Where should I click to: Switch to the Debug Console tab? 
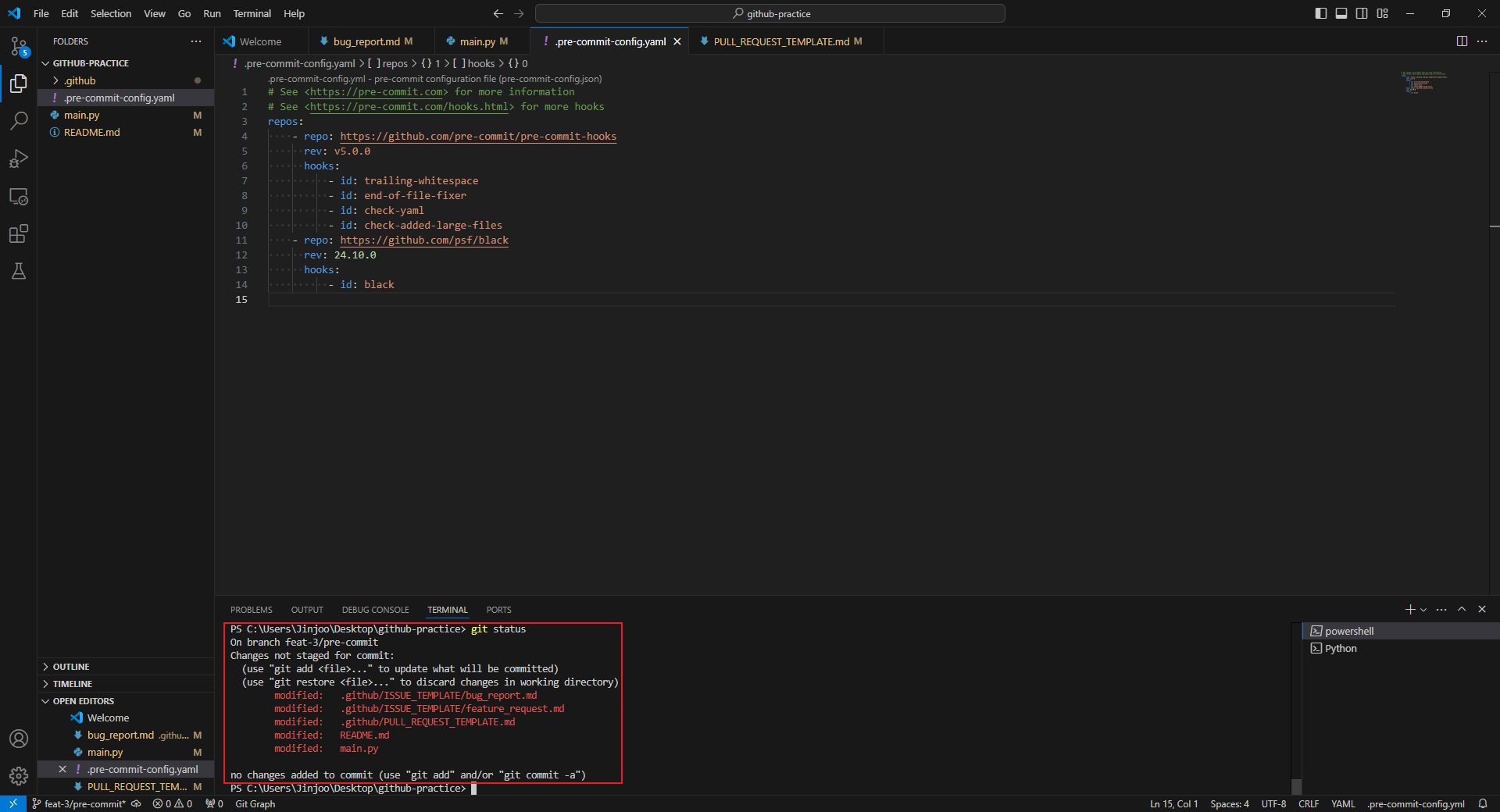tap(375, 610)
